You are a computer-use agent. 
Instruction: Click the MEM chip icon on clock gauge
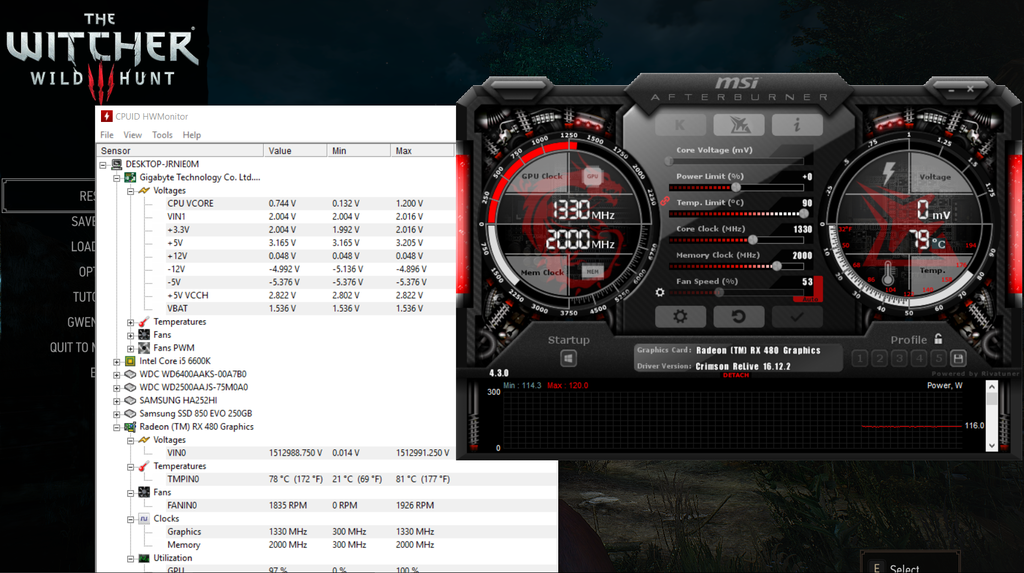[x=592, y=271]
